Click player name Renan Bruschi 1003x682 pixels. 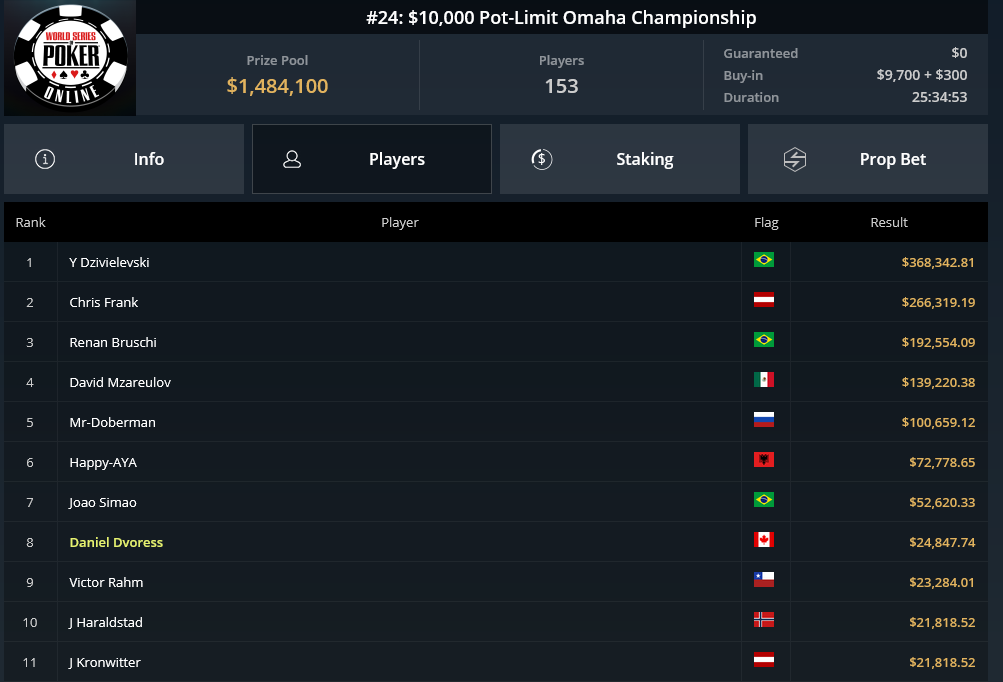click(113, 342)
